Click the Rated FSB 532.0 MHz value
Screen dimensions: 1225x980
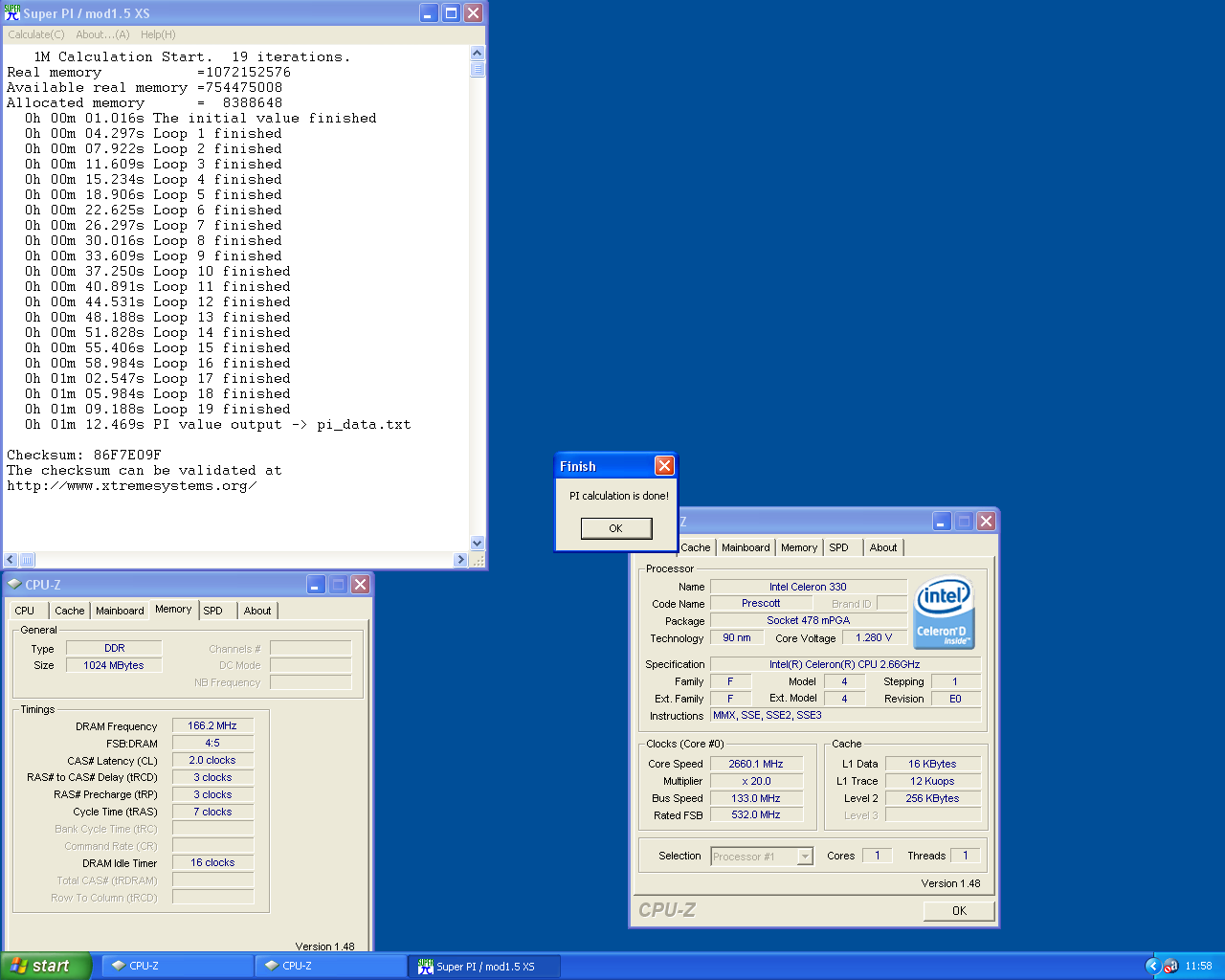(x=756, y=814)
